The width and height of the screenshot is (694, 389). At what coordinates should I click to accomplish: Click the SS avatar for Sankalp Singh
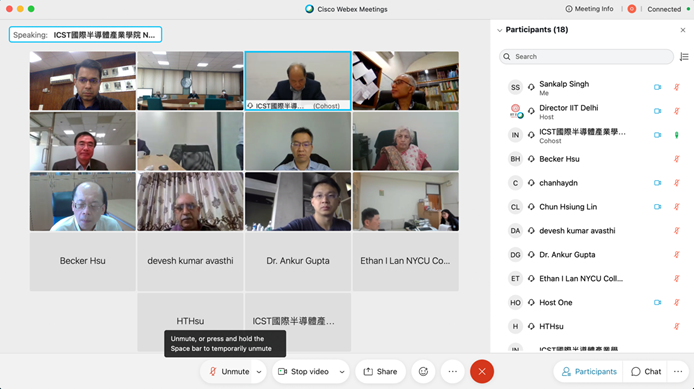point(515,87)
